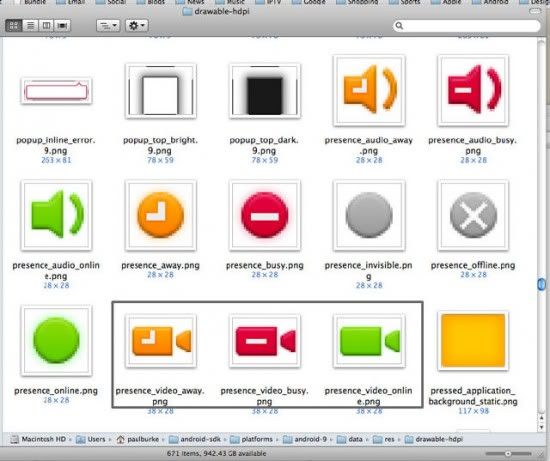Switch to column view mode
This screenshot has height=461, width=550.
(46, 26)
